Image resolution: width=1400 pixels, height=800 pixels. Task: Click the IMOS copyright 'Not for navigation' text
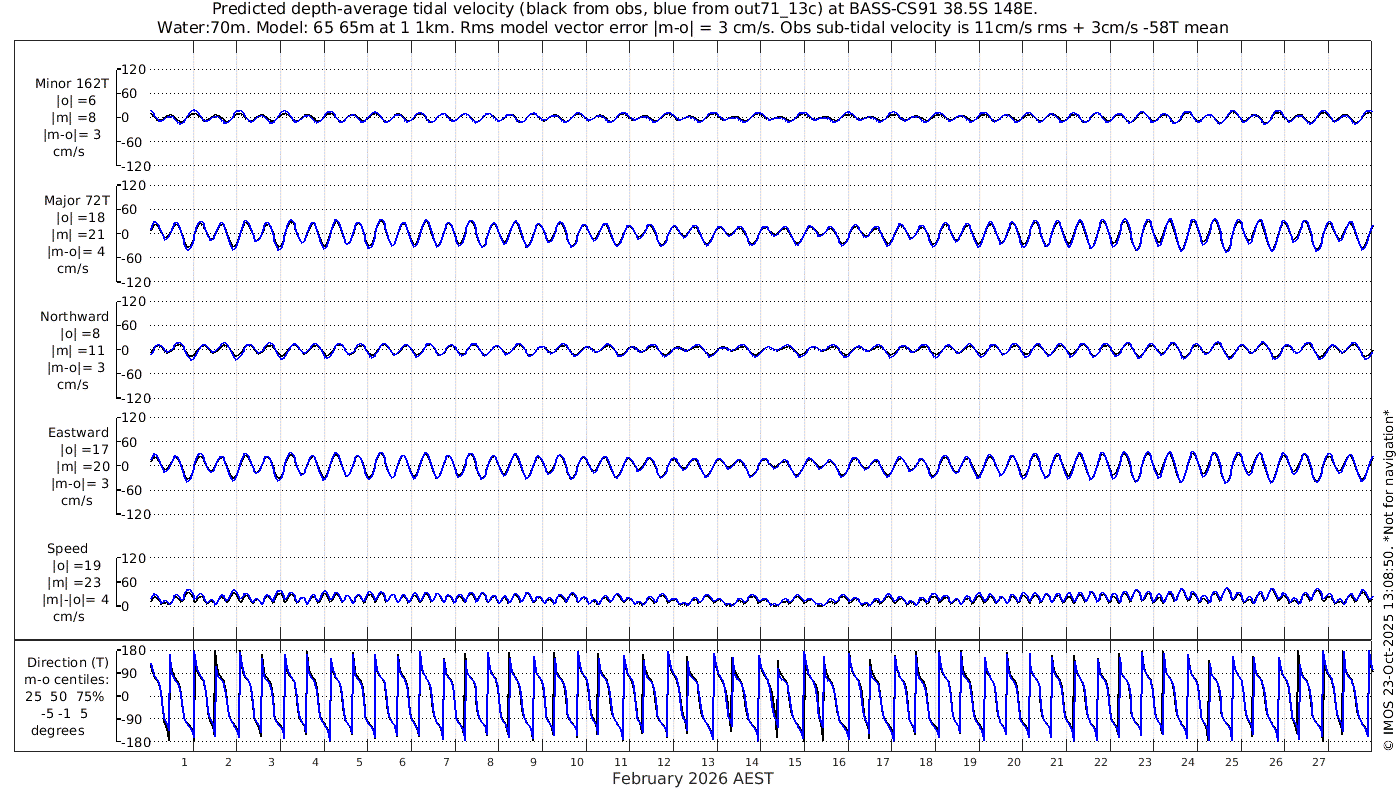click(x=1389, y=579)
